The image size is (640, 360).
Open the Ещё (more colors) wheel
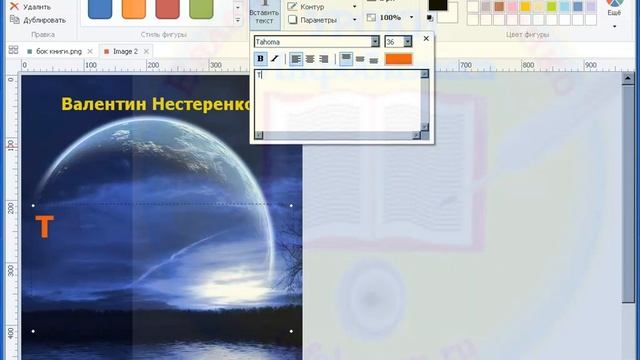614,3
